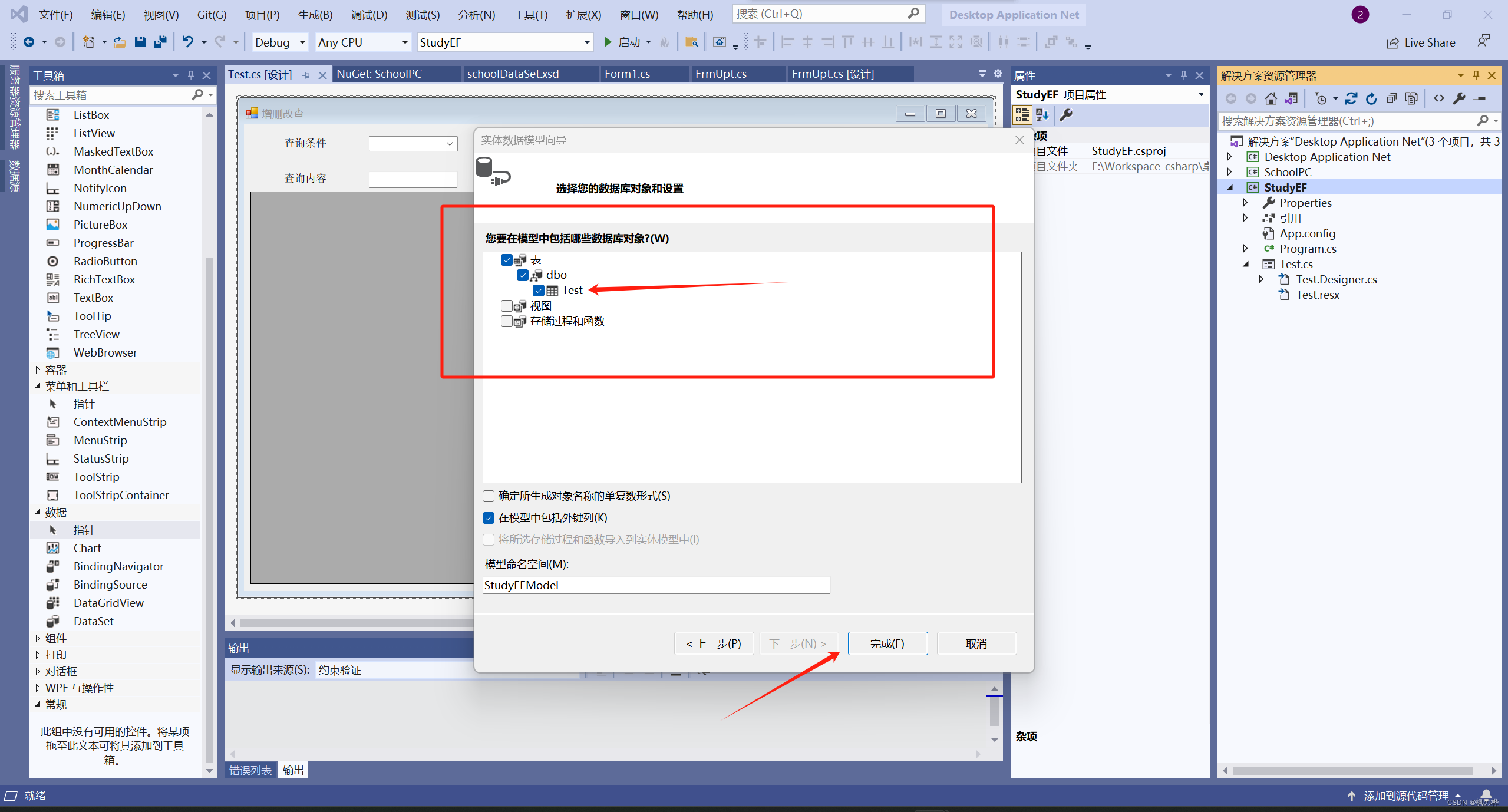Click Solution Explorer horizontal scrollbar
This screenshot has width=1508, height=812.
click(1352, 770)
